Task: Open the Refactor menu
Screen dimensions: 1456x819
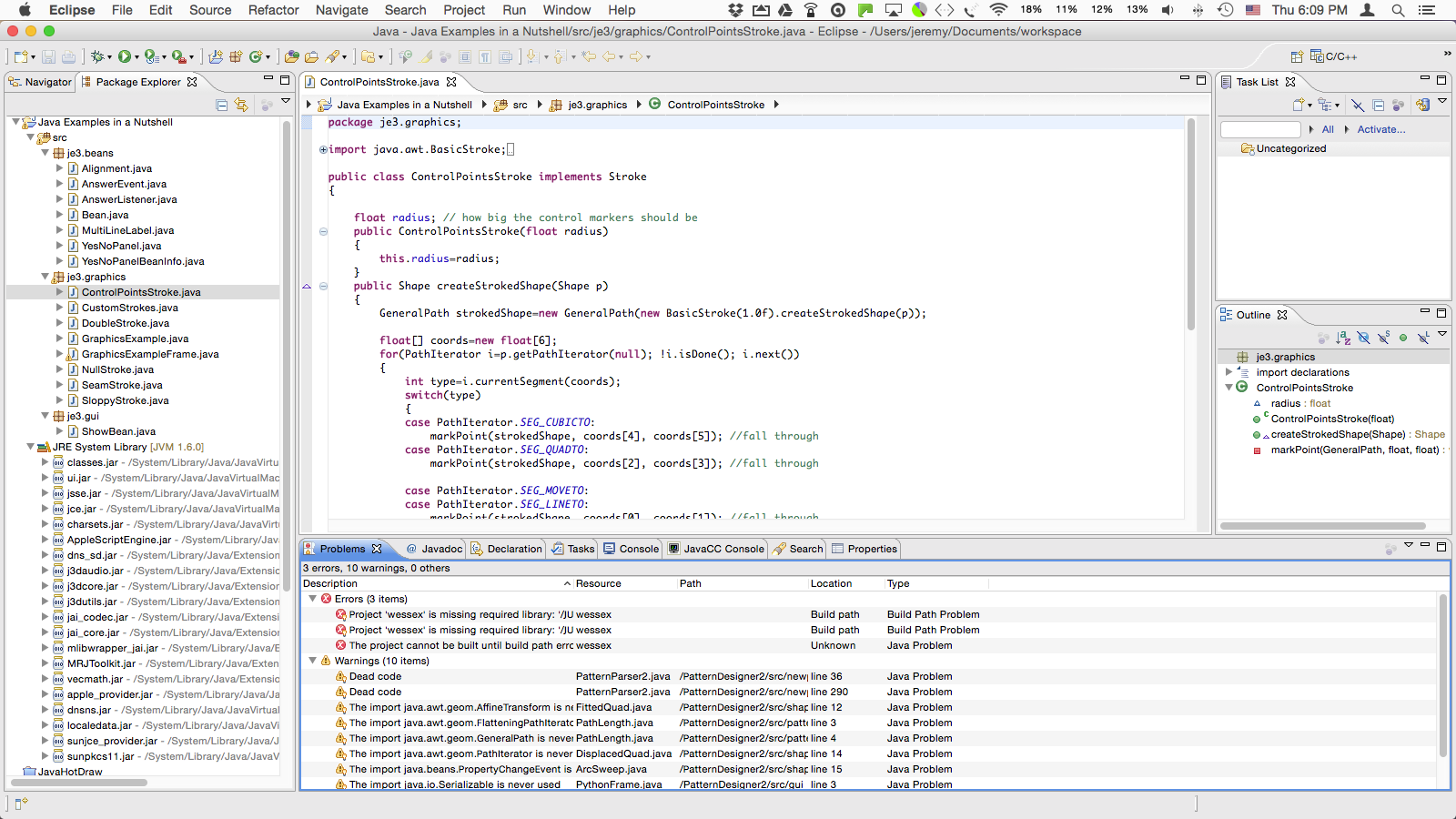Action: click(x=273, y=10)
